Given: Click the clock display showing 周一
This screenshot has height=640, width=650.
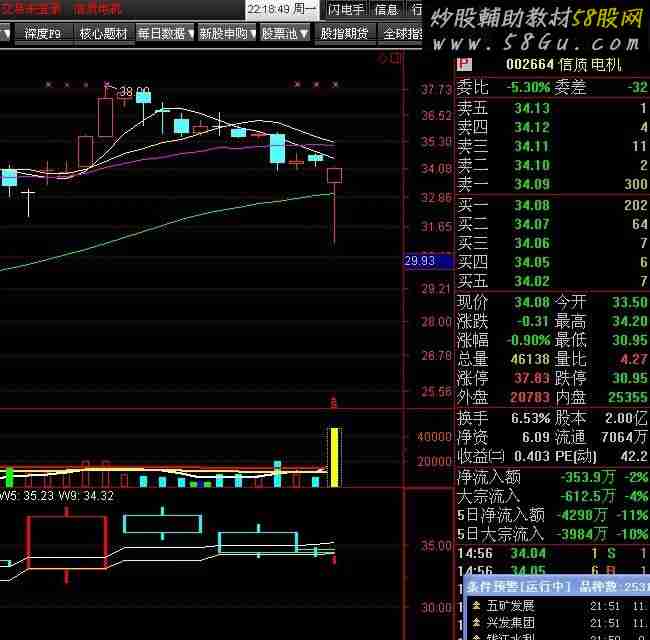Looking at the screenshot, I should (x=282, y=9).
